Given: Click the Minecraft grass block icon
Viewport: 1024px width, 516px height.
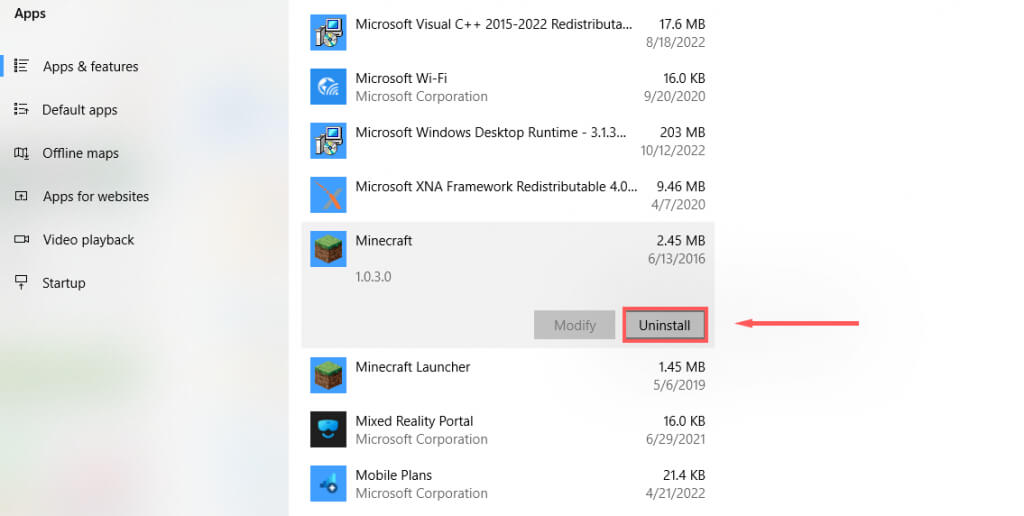Looking at the screenshot, I should (x=328, y=249).
